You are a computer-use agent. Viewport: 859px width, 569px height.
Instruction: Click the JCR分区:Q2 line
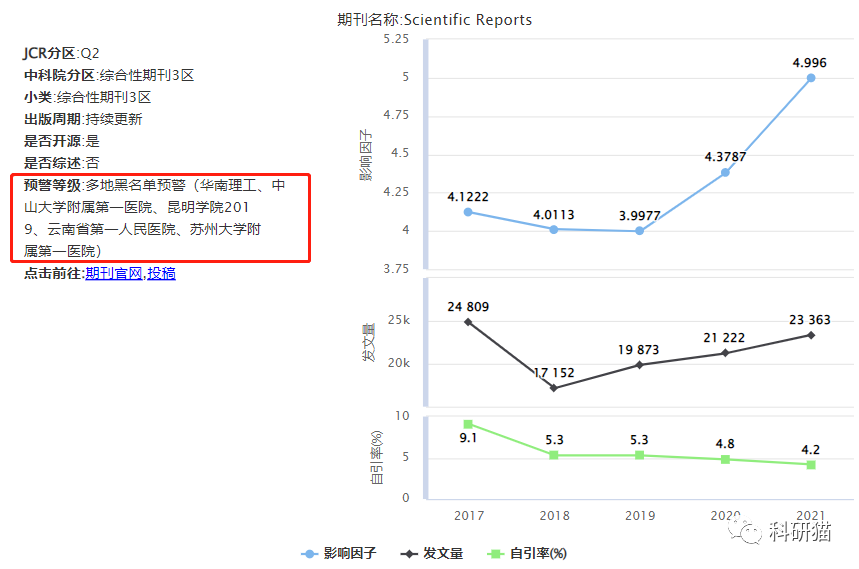click(x=61, y=53)
